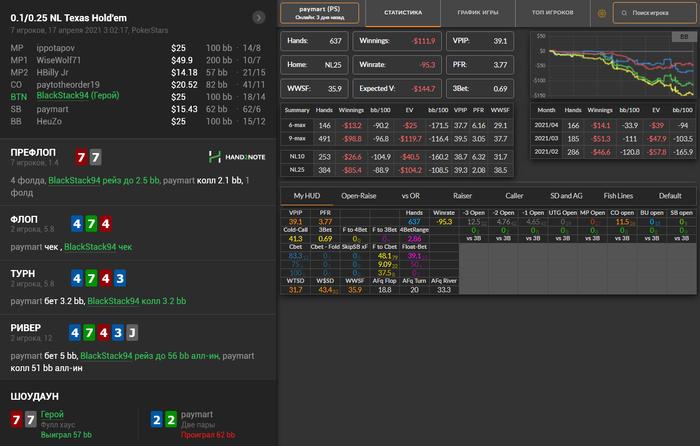
Task: Open the vs OR tab
Action: (x=410, y=196)
